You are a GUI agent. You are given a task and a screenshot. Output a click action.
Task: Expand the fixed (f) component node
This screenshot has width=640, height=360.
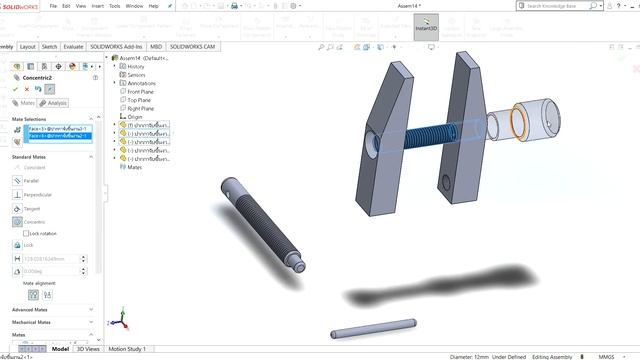pos(114,125)
